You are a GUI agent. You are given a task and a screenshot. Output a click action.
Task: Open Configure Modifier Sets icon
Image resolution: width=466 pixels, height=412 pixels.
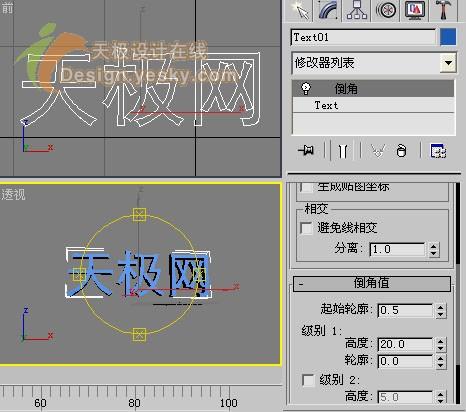[x=438, y=151]
